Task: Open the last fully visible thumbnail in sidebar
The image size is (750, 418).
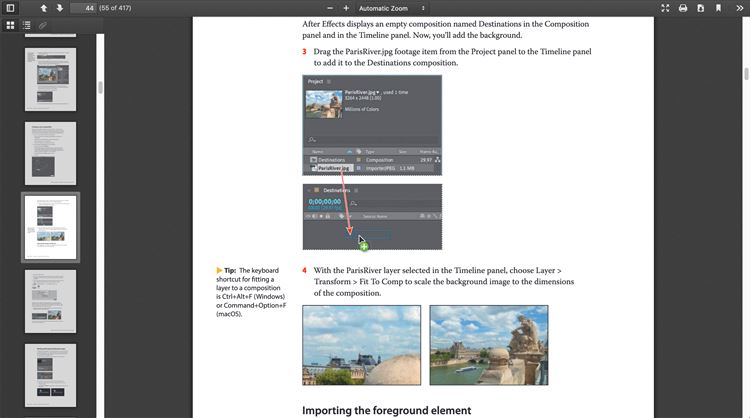Action: click(50, 375)
